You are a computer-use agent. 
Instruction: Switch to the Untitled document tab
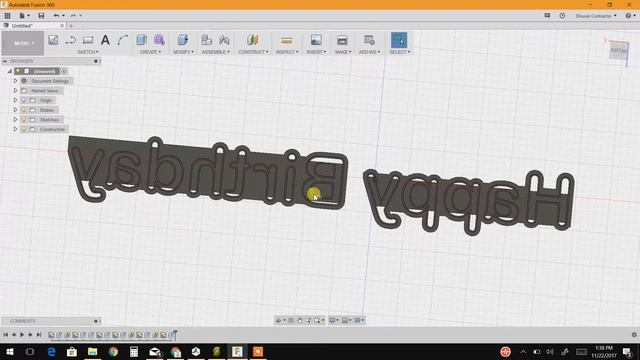[x=33, y=26]
